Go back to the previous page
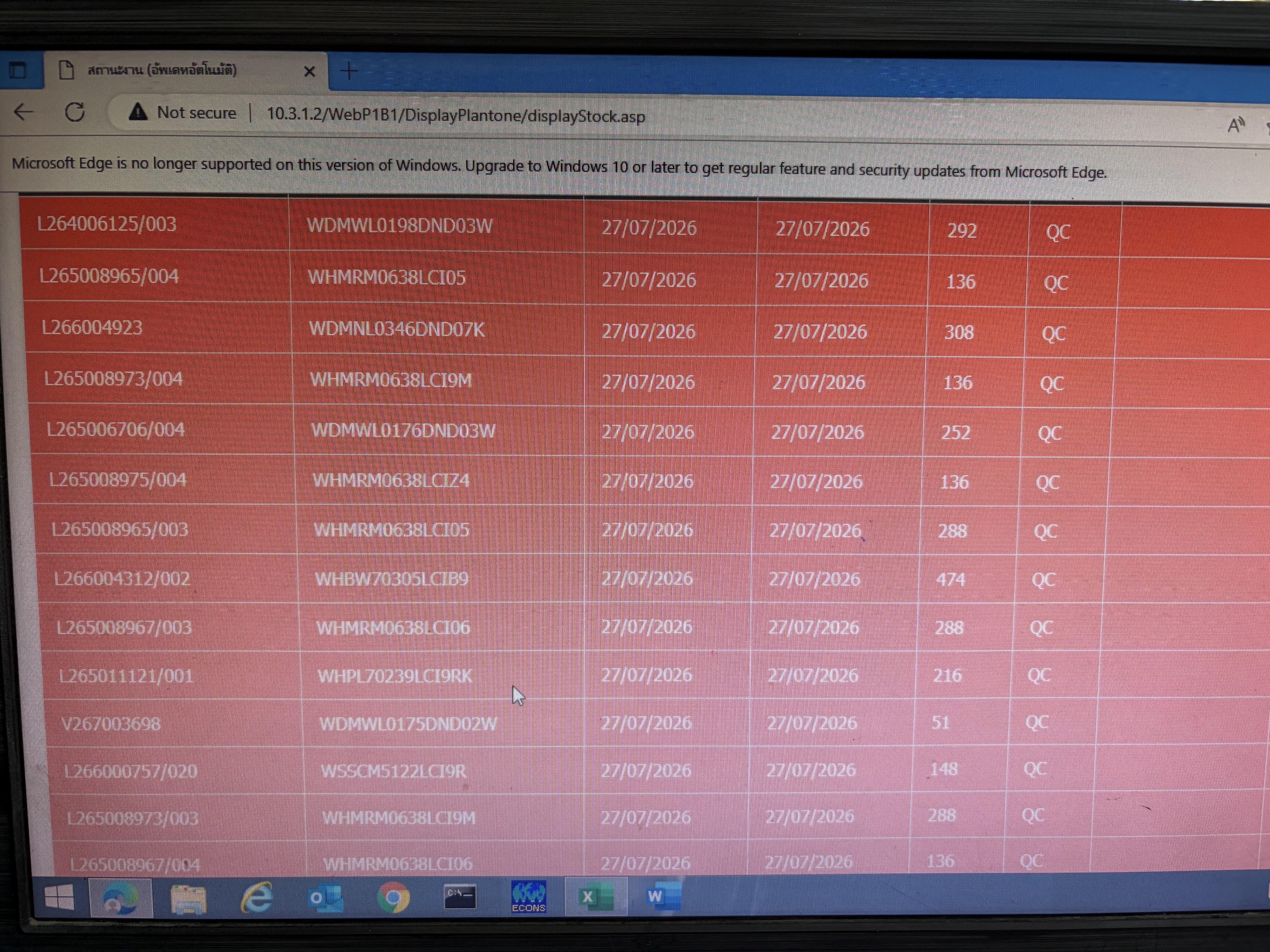 (x=24, y=112)
